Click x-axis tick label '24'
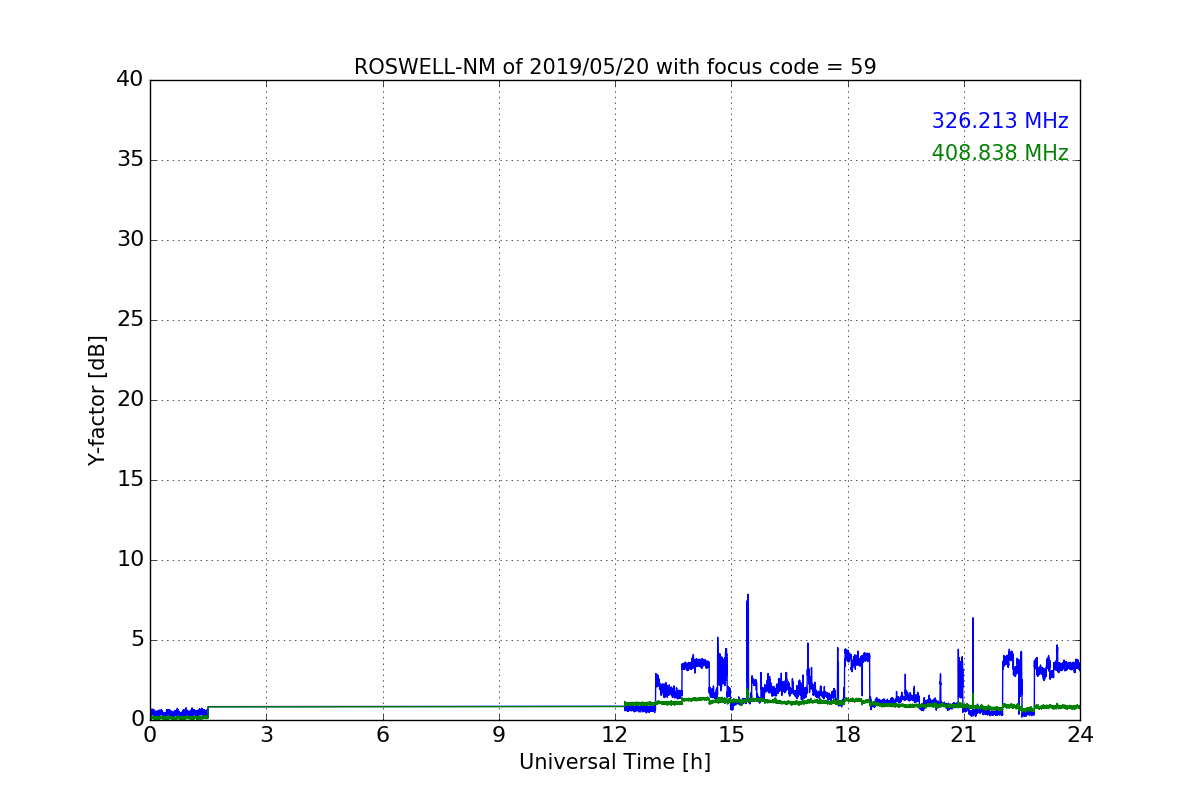1200x800 pixels. pyautogui.click(x=1080, y=735)
